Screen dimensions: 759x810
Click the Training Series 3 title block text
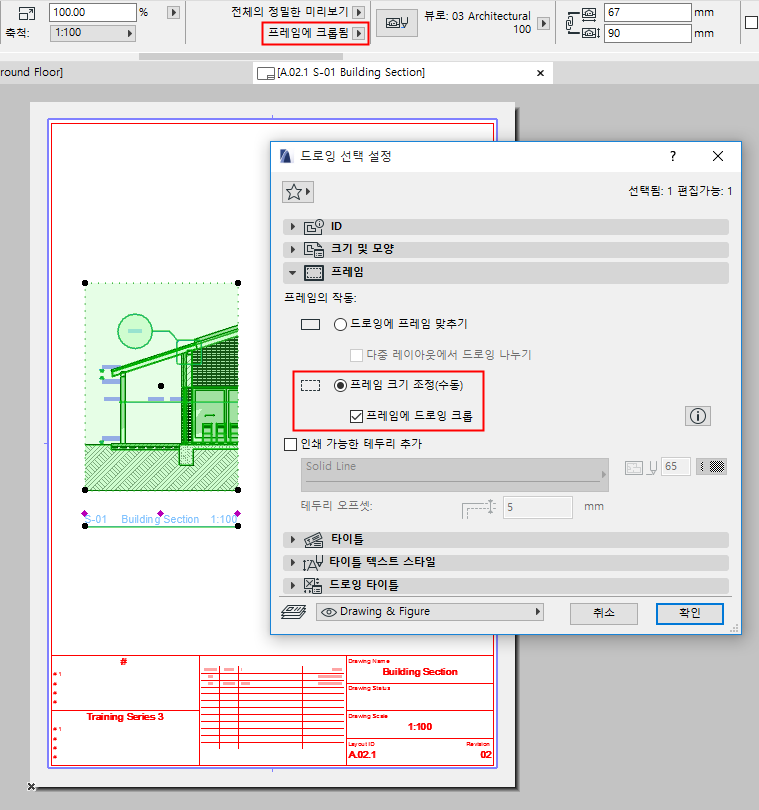tap(125, 717)
